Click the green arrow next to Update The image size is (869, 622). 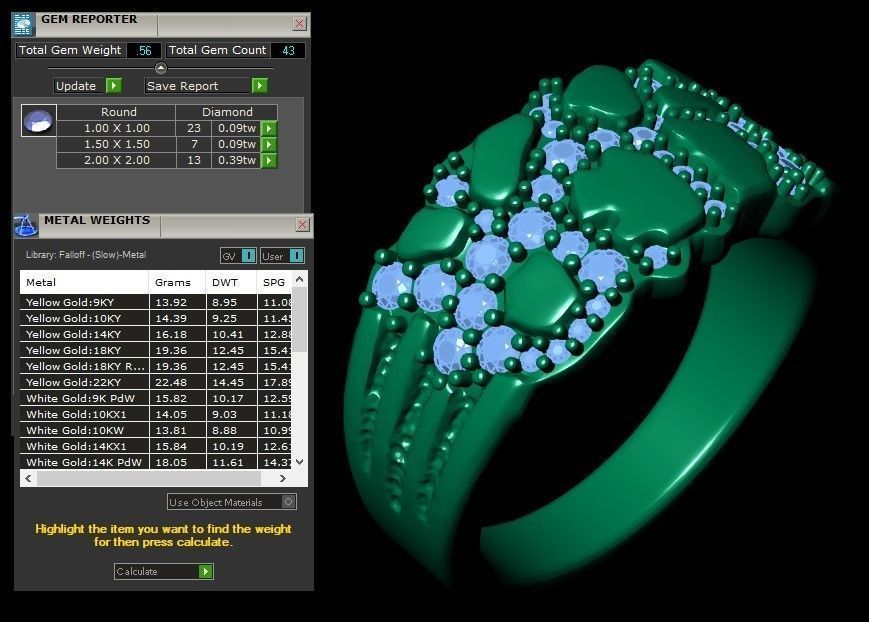point(114,85)
